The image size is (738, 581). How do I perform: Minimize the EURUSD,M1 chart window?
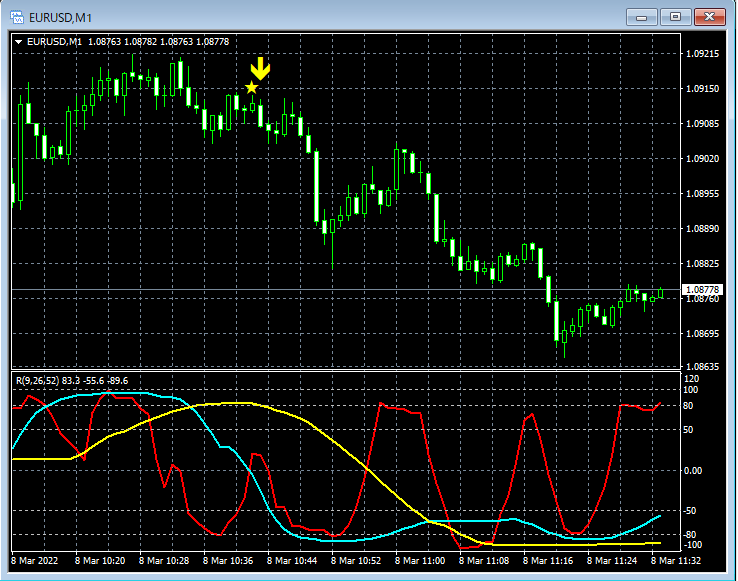pos(641,17)
